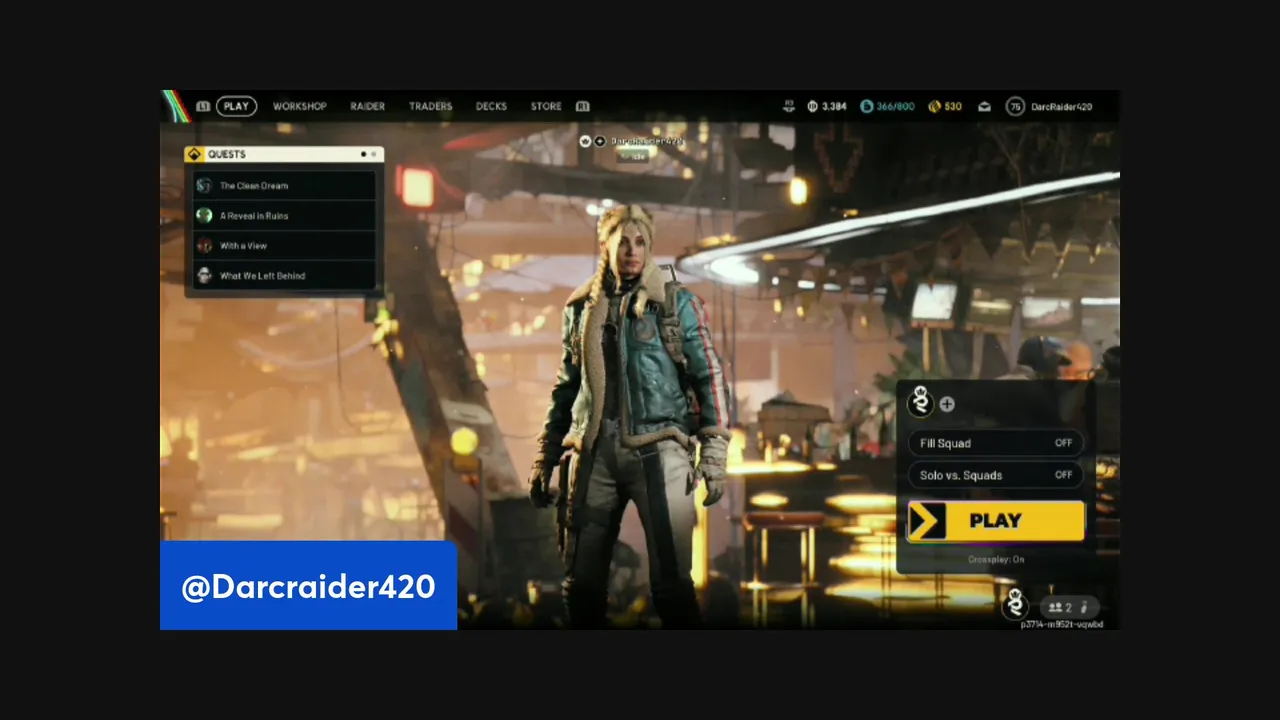1280x720 pixels.
Task: Open What We Left Behind quest
Action: click(284, 275)
